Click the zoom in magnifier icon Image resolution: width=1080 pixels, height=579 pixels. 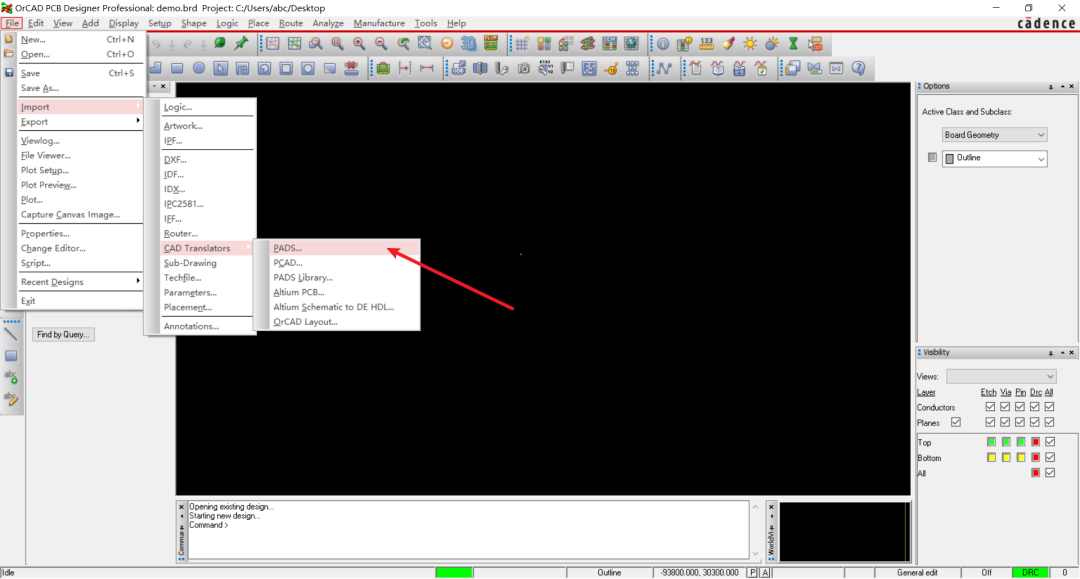359,43
